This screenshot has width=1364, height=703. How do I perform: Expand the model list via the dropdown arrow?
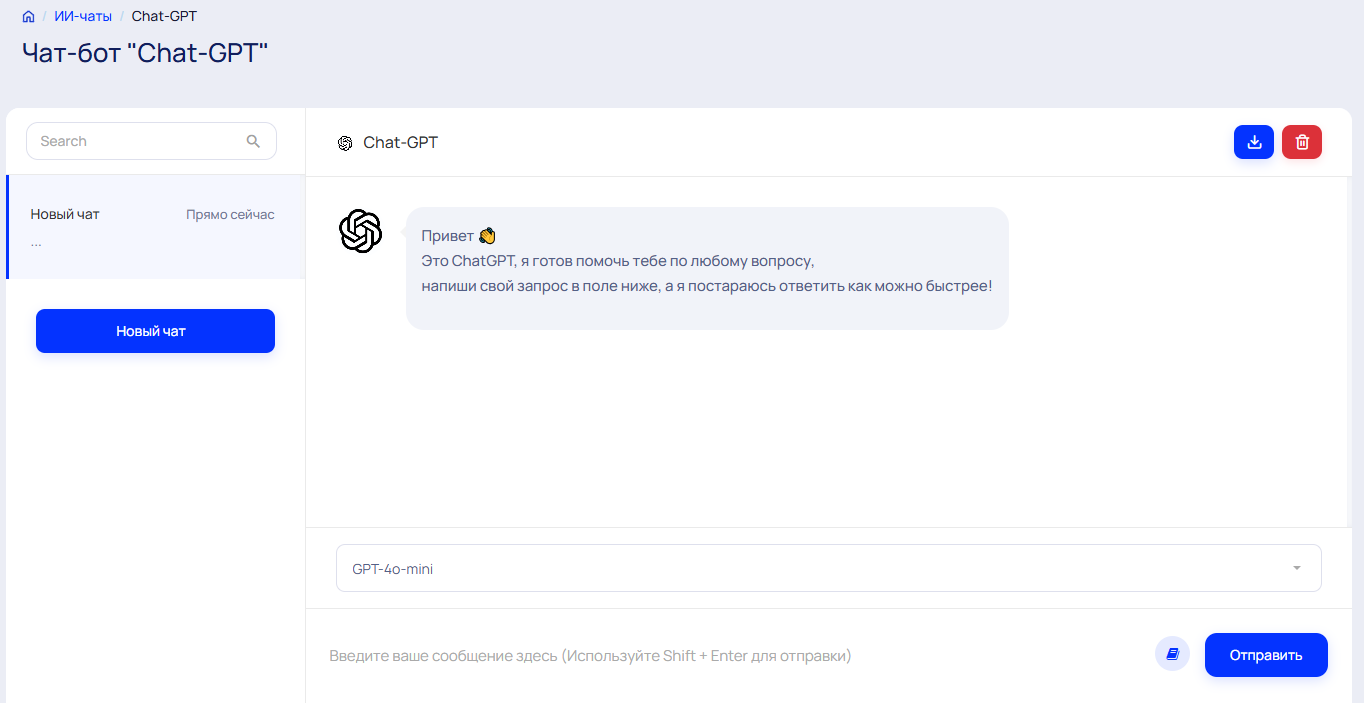(x=1297, y=568)
